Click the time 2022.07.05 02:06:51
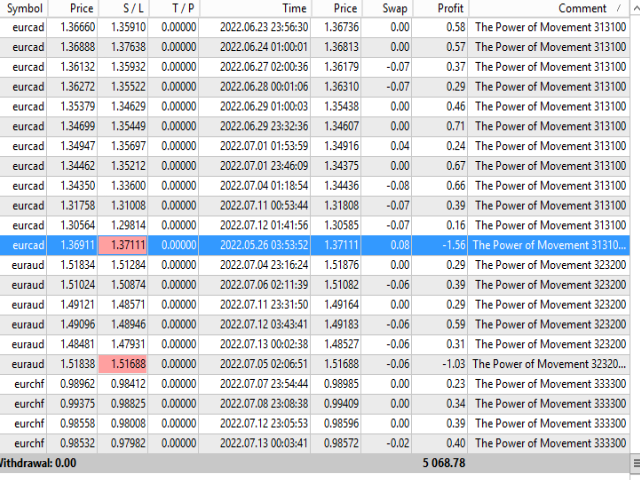Image resolution: width=640 pixels, height=480 pixels. point(264,364)
